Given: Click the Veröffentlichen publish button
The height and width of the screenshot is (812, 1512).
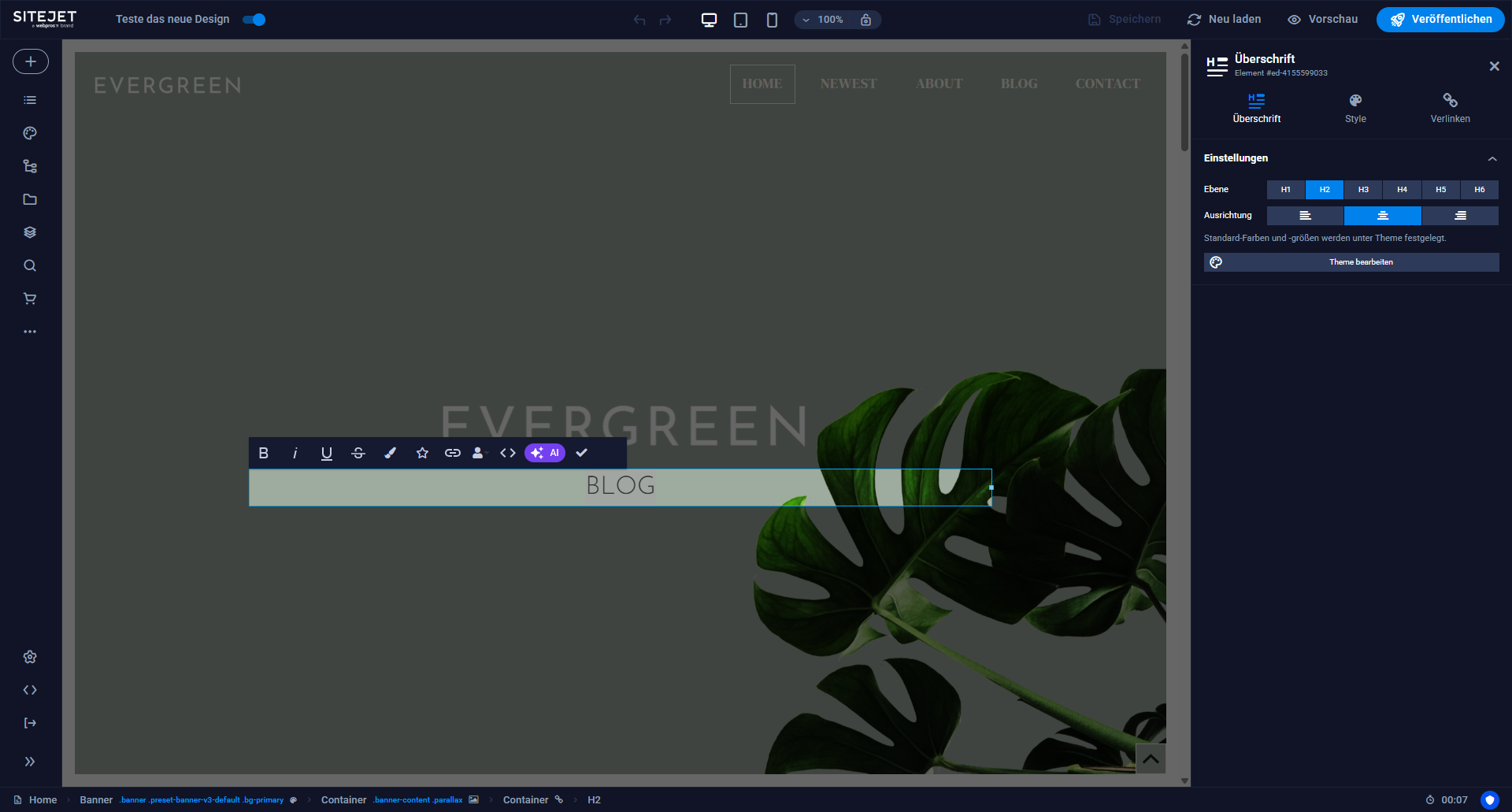Looking at the screenshot, I should pyautogui.click(x=1440, y=20).
